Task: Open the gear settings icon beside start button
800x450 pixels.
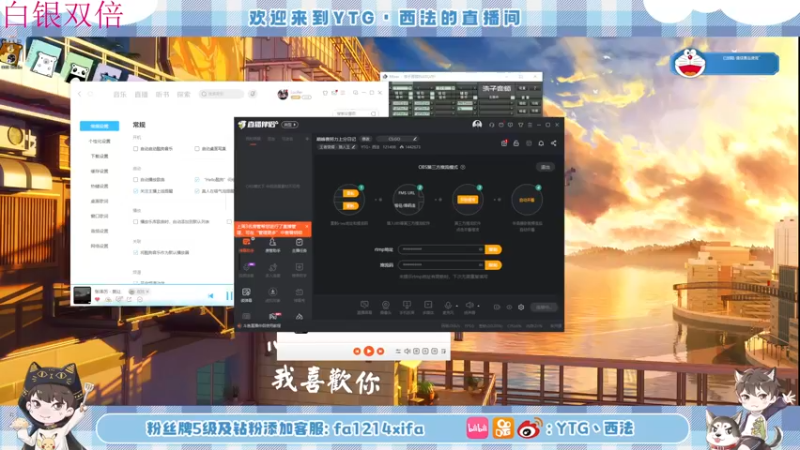Action: [x=521, y=307]
